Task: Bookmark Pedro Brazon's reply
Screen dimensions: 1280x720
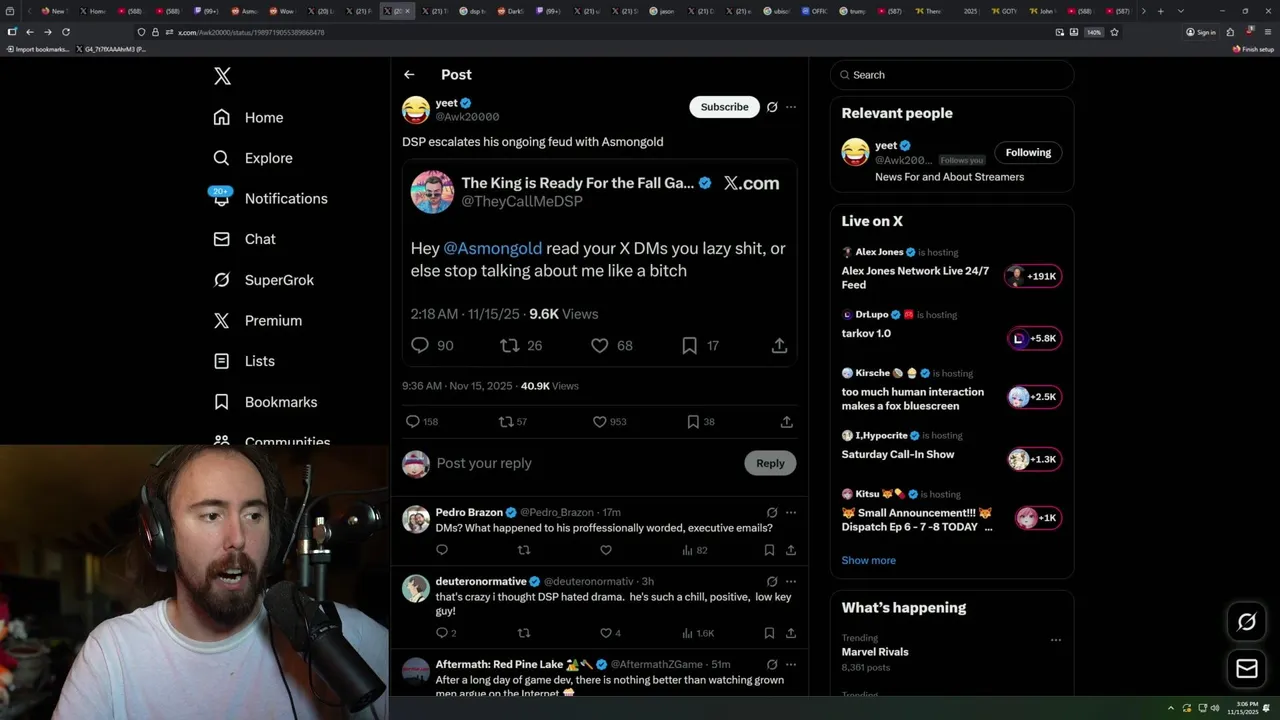Action: [x=769, y=550]
